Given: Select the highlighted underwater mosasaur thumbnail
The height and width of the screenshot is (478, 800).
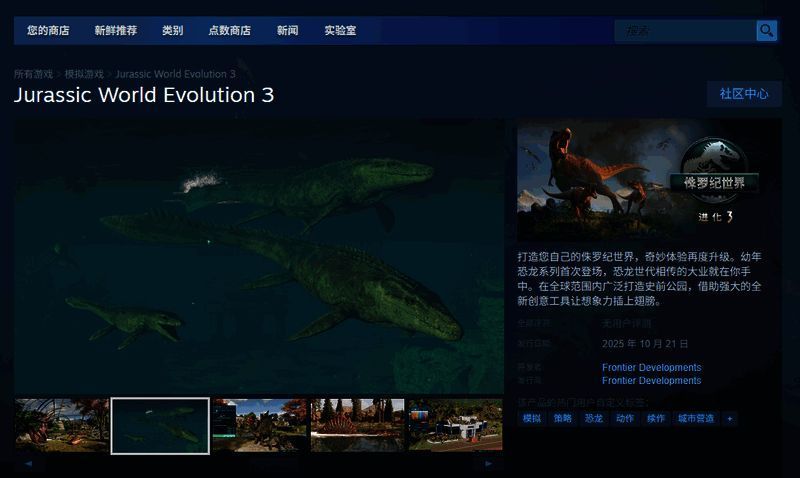Looking at the screenshot, I should point(160,426).
